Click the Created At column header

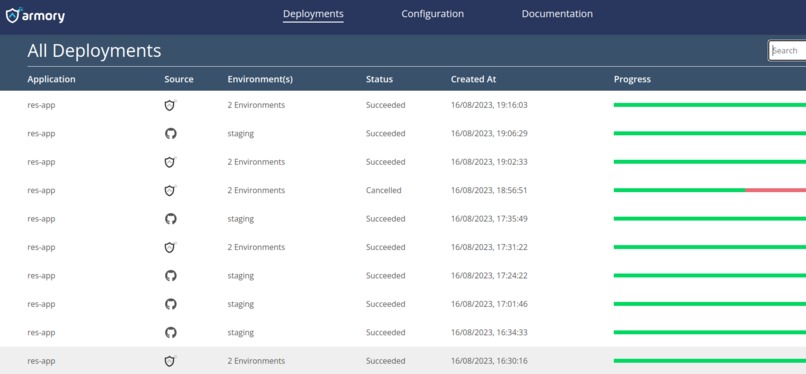(473, 79)
